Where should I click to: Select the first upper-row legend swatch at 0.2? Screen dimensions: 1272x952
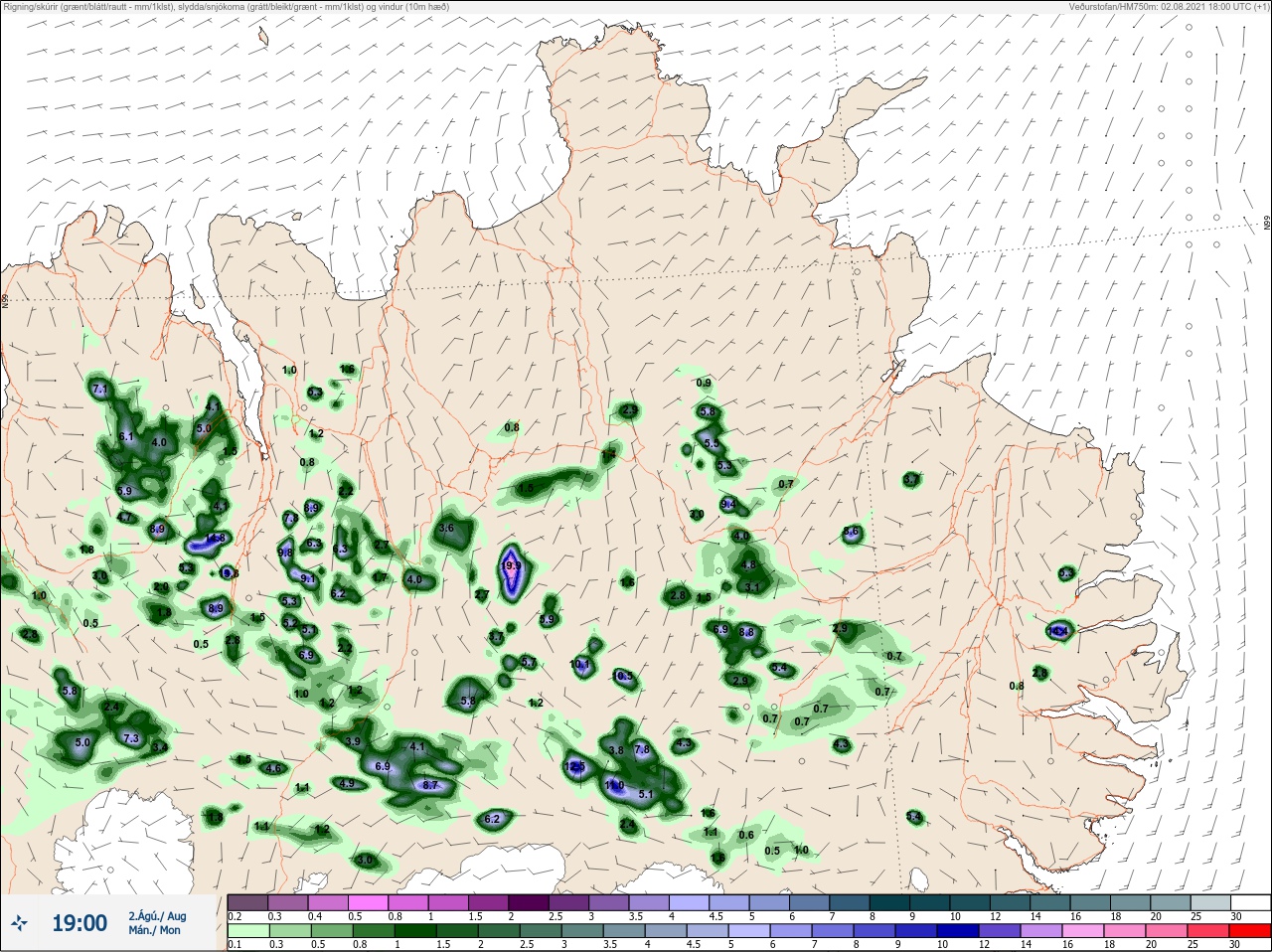pyautogui.click(x=247, y=902)
